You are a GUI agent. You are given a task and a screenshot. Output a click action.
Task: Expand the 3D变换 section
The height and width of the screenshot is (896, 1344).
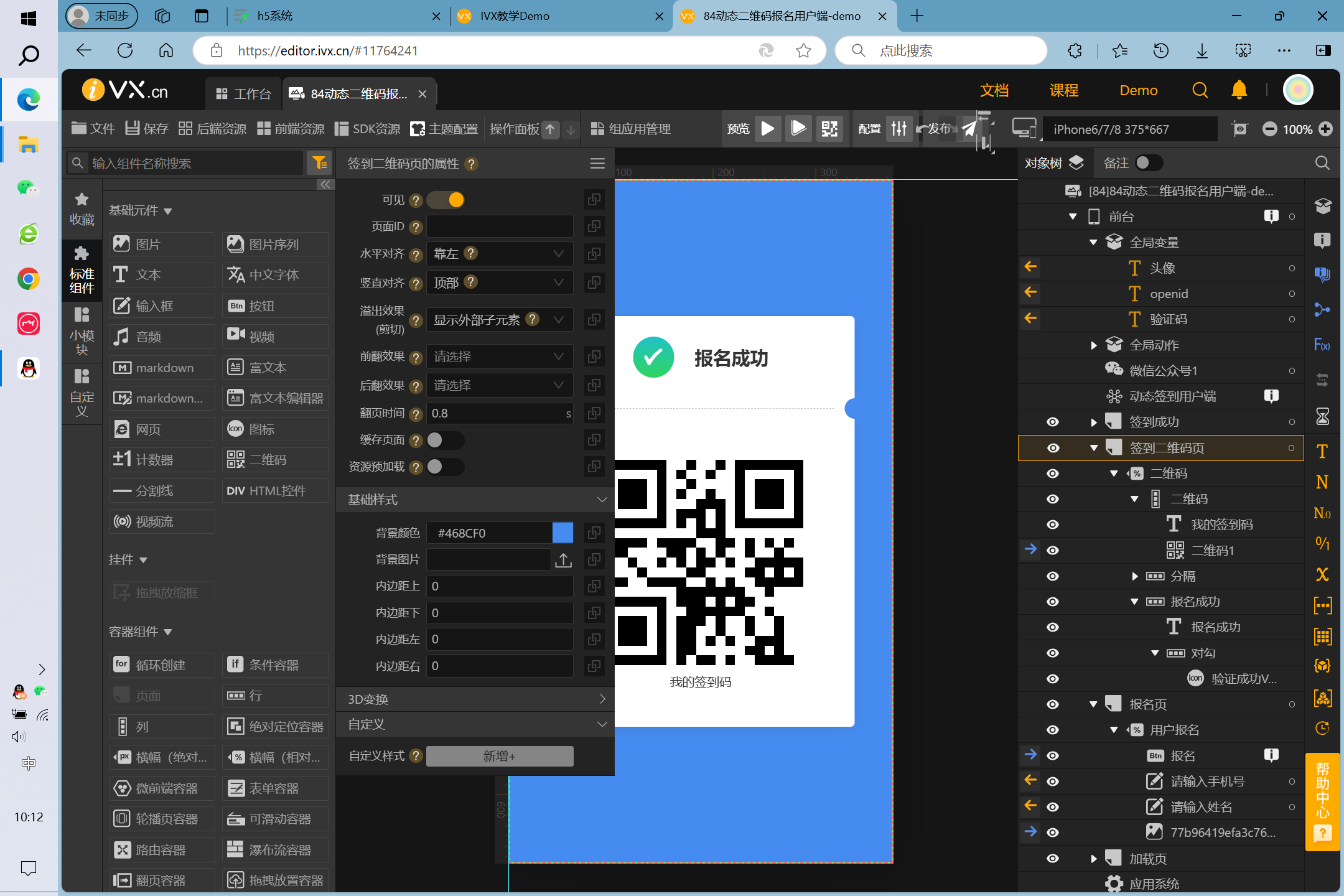tap(601, 699)
